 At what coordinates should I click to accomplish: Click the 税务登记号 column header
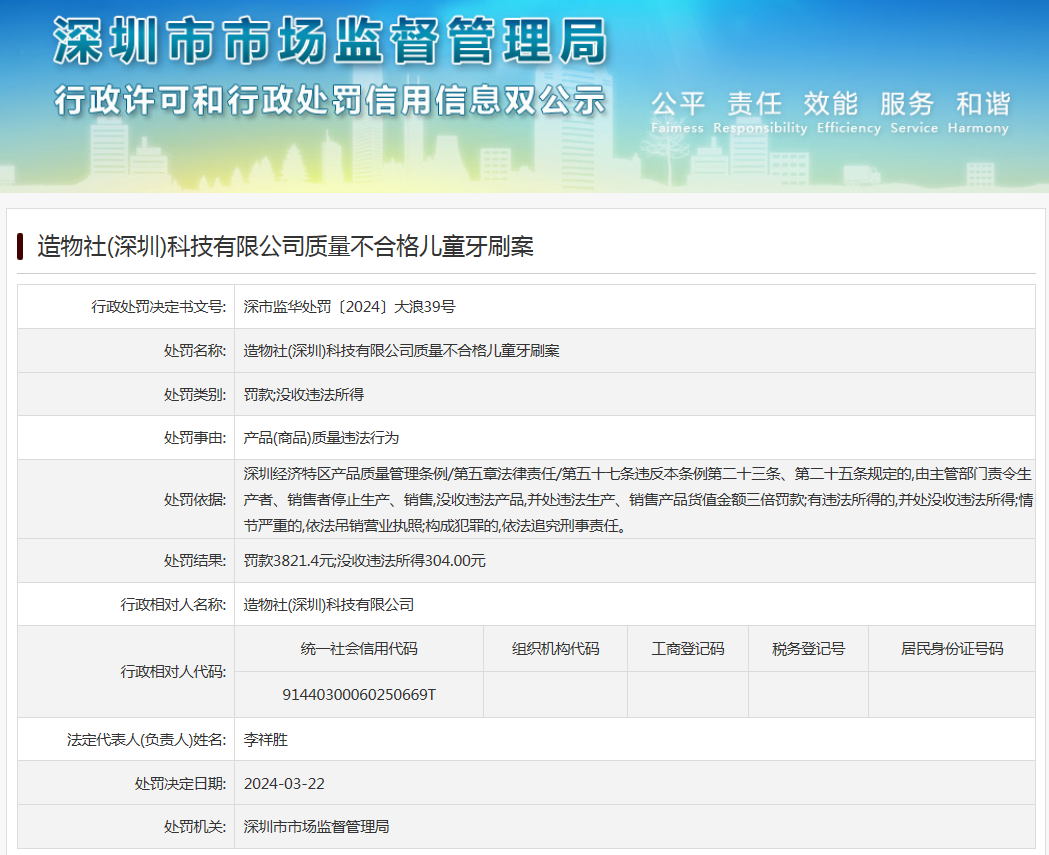pyautogui.click(x=808, y=648)
